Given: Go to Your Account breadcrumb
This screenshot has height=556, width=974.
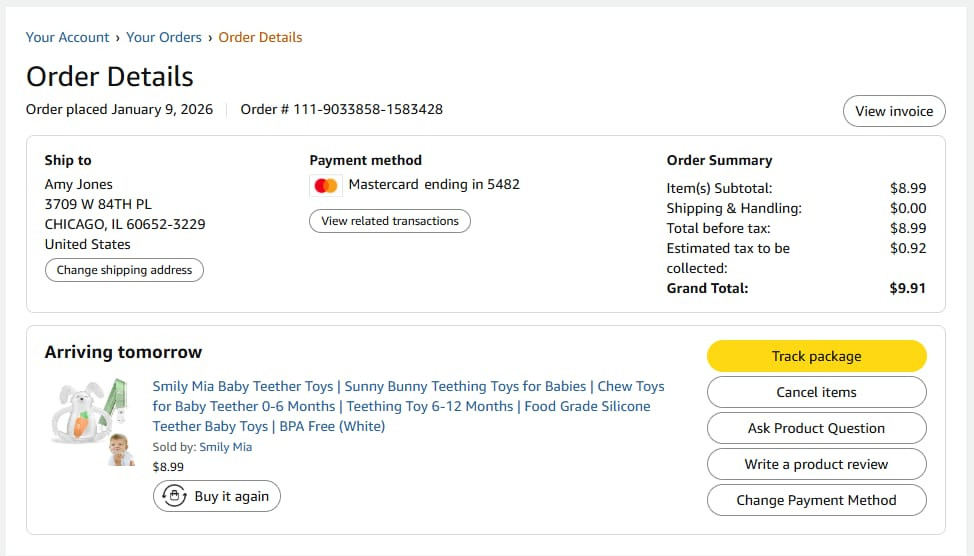Looking at the screenshot, I should pyautogui.click(x=67, y=37).
